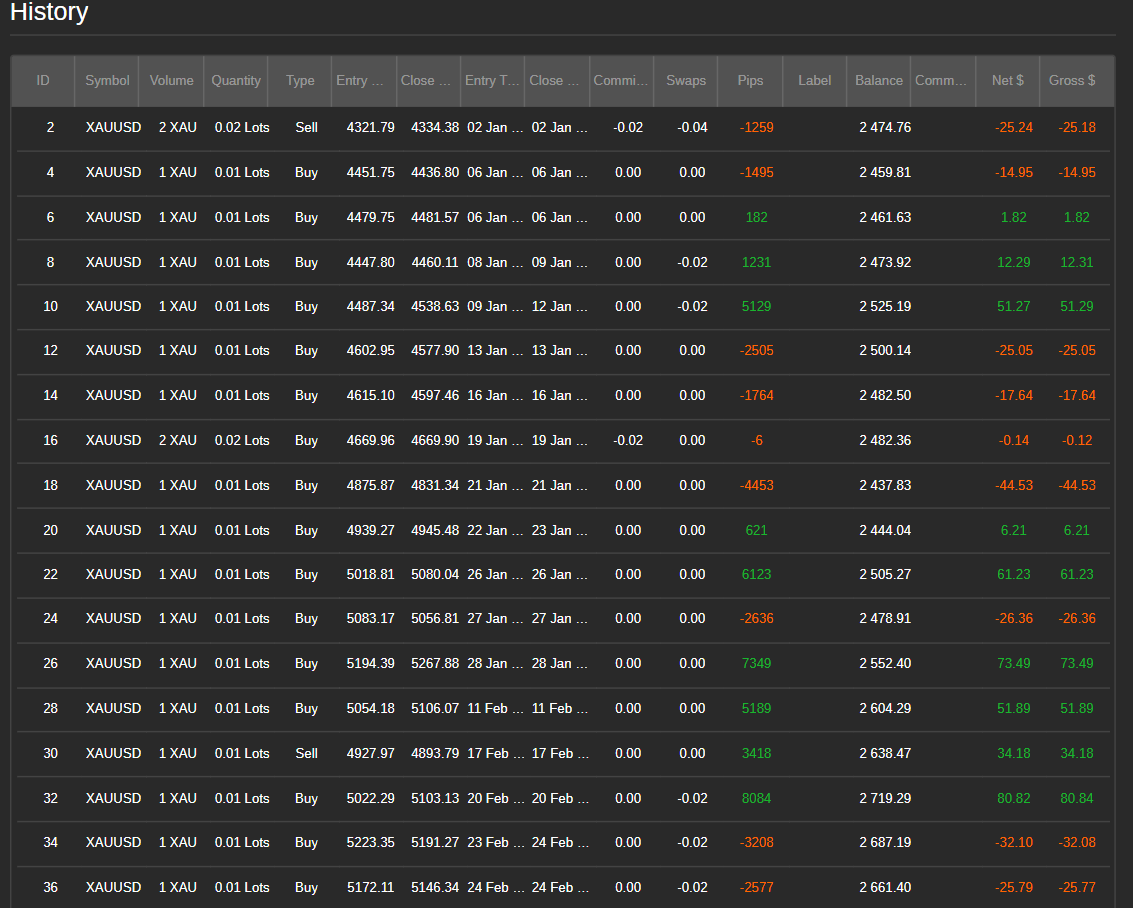Screen dimensions: 1133x908
Task: Select pips value -6
Action: click(x=757, y=440)
